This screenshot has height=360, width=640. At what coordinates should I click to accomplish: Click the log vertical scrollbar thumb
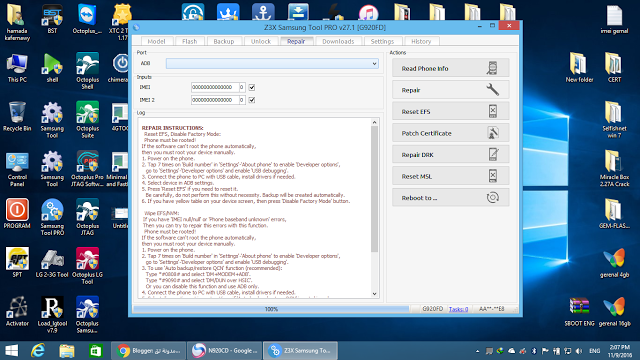click(x=374, y=189)
